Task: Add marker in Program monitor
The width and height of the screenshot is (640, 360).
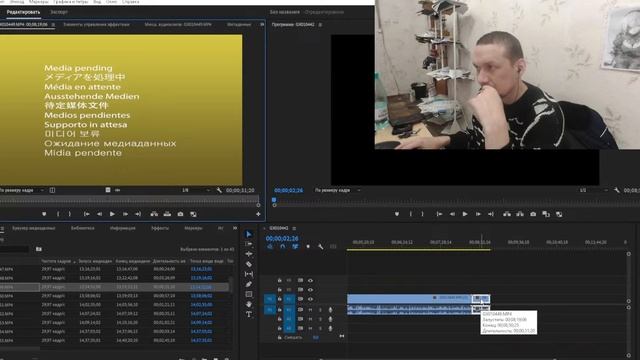Action: pyautogui.click(x=397, y=214)
